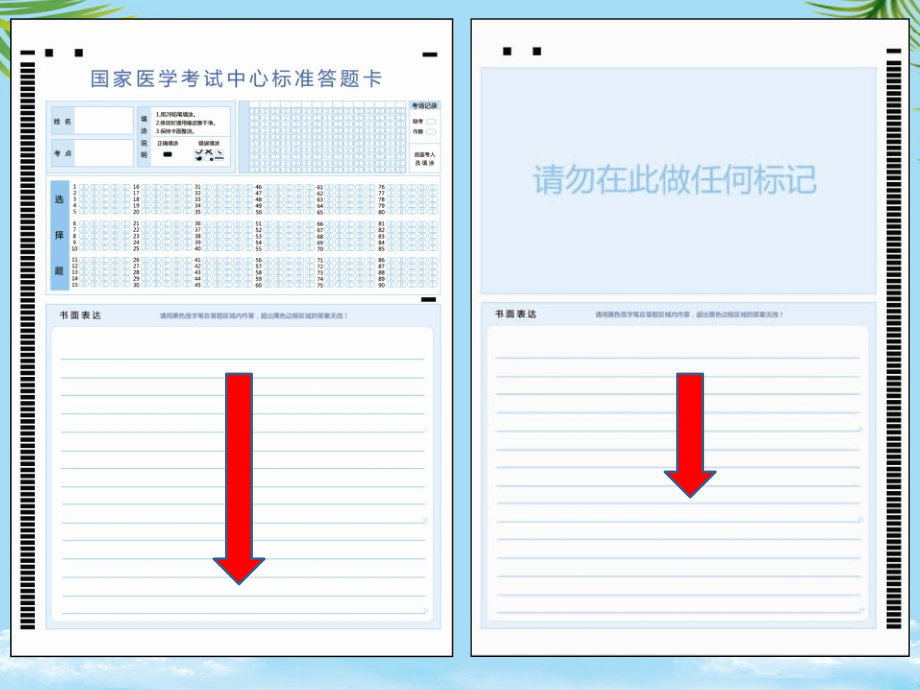
Task: Click the right page writing instruction note
Action: (x=689, y=314)
